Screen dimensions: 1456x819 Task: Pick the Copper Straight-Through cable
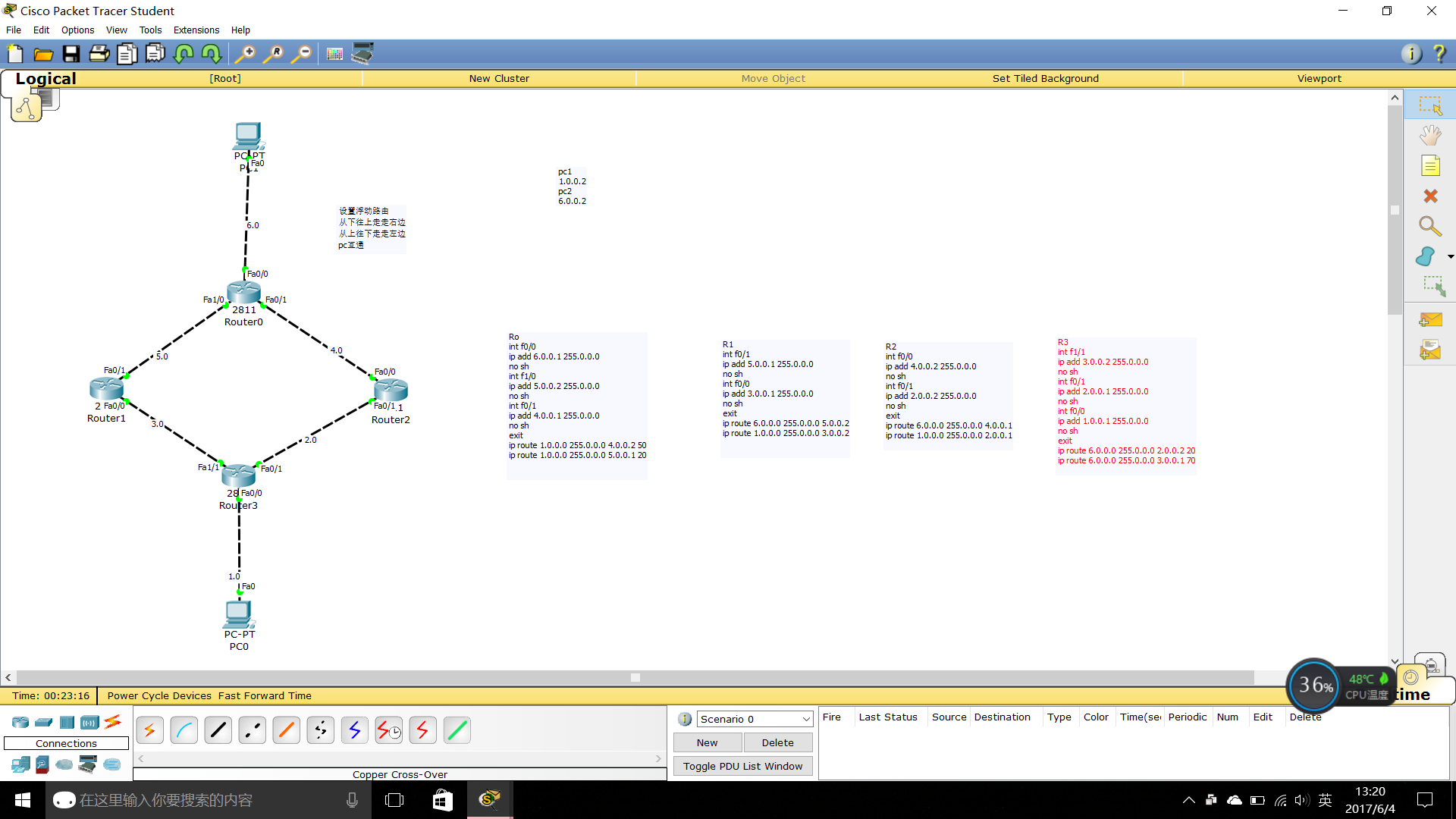218,730
